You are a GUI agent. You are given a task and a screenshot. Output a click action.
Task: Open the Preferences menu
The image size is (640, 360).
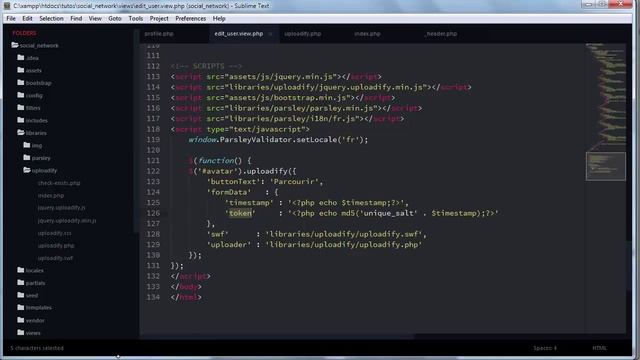(191, 18)
